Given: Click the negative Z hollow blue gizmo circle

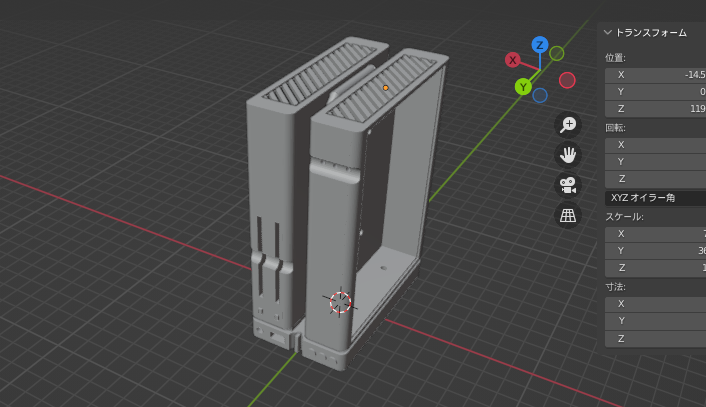Looking at the screenshot, I should [540, 95].
